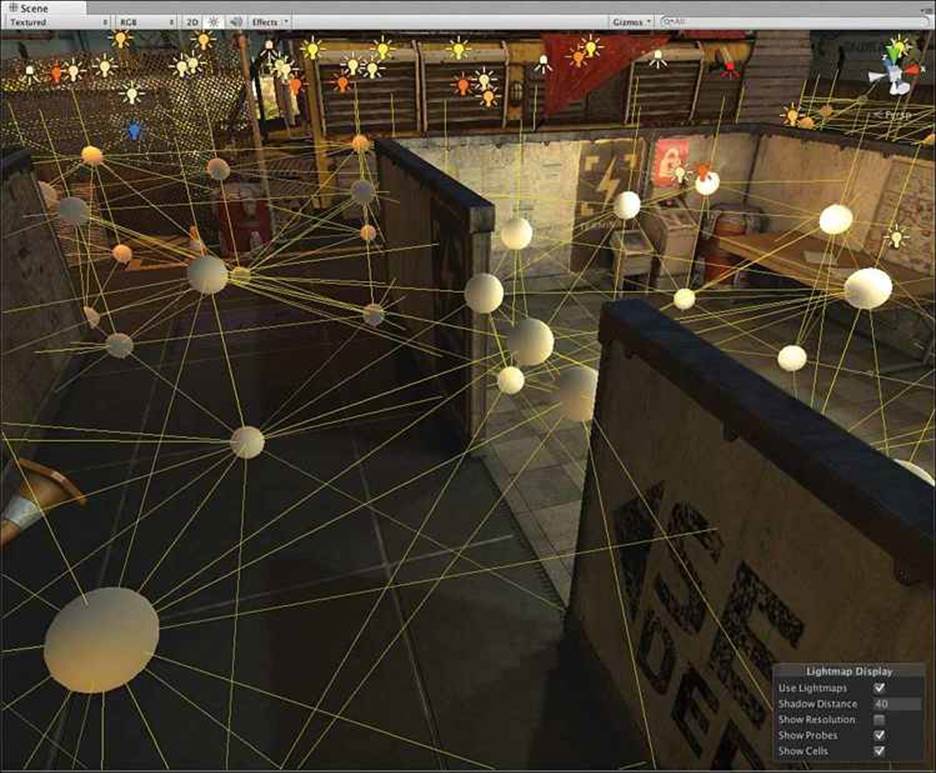The image size is (936, 773).
Task: Open the Textured draw mode dropdown
Action: pyautogui.click(x=58, y=22)
